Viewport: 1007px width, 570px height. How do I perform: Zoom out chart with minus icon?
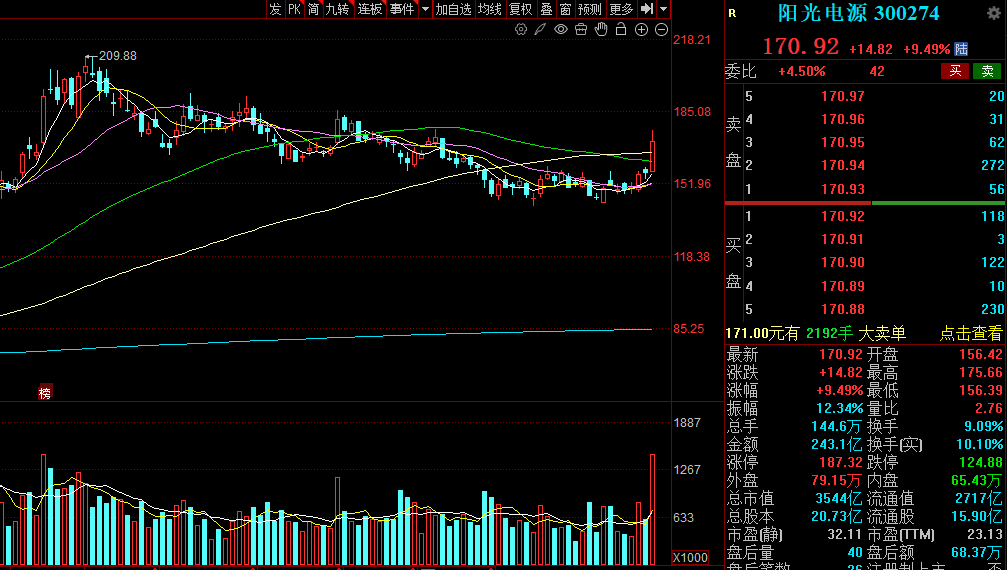[661, 30]
